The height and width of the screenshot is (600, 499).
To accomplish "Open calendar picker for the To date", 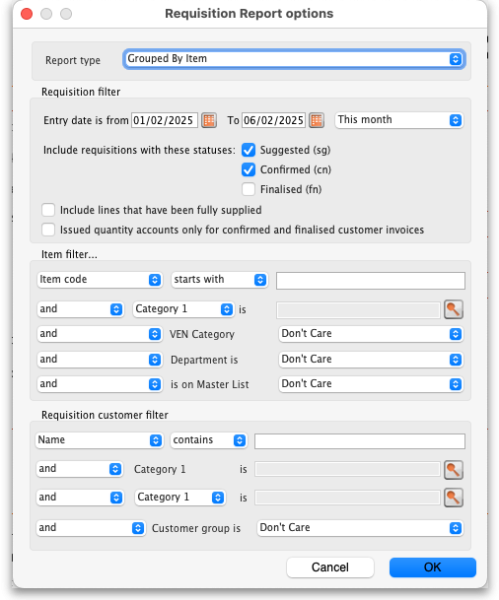I will pos(316,120).
